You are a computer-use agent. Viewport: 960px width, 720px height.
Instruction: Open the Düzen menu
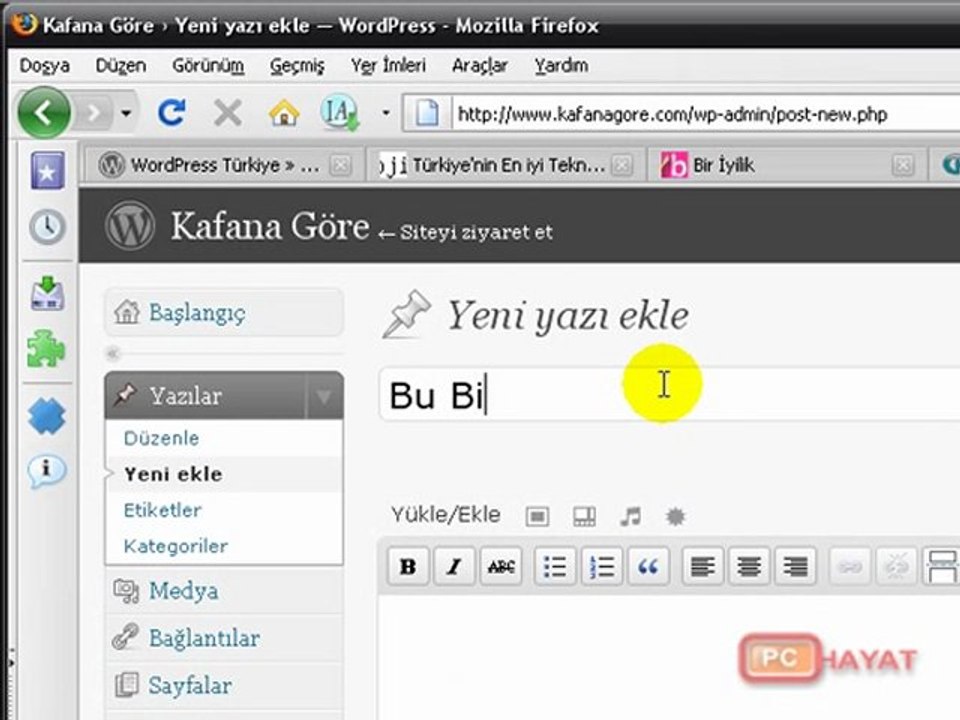click(121, 66)
